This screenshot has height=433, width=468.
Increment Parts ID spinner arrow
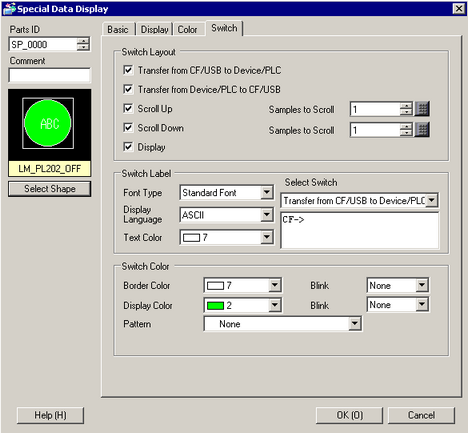[83, 41]
